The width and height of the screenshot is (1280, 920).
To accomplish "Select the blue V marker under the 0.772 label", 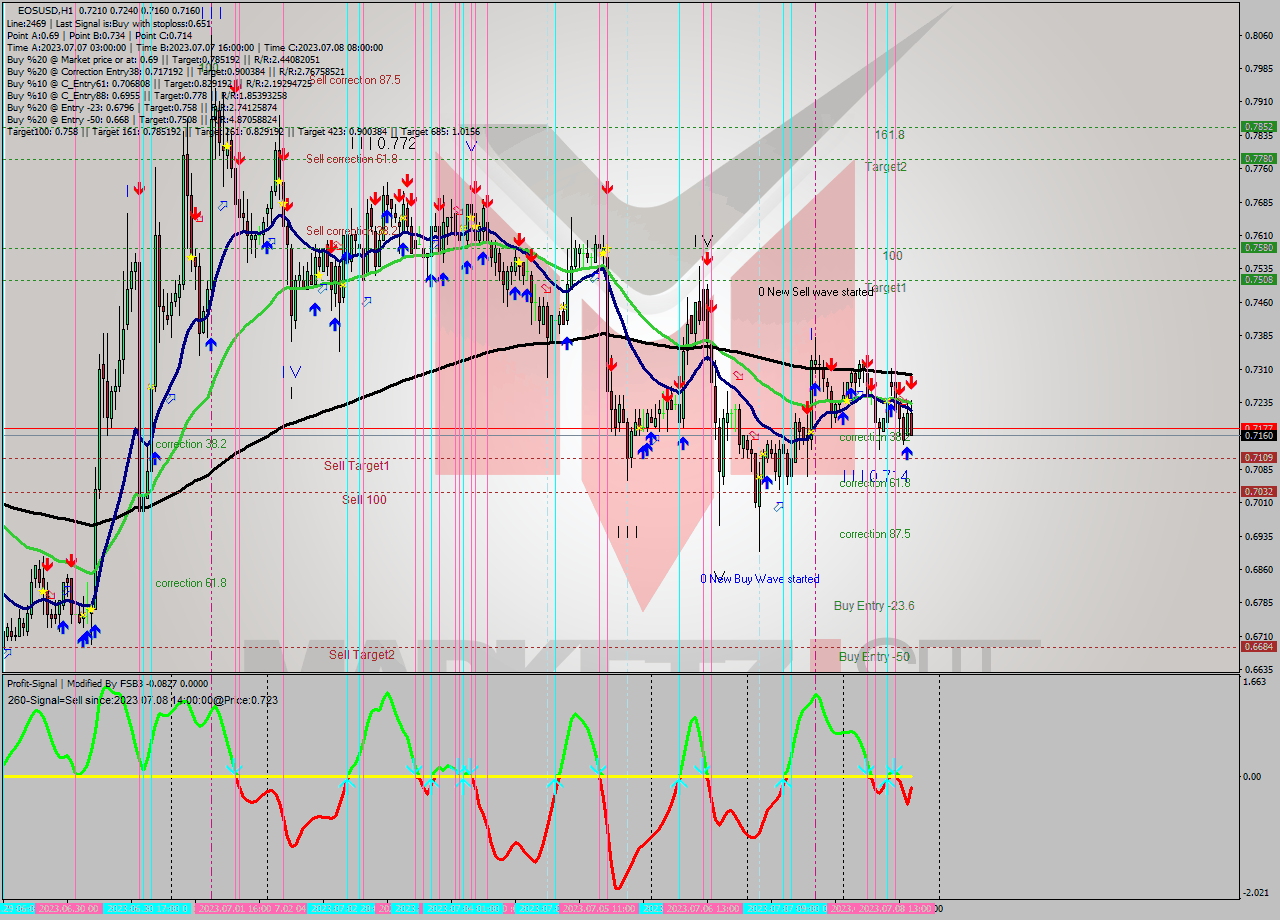I will pos(473,145).
